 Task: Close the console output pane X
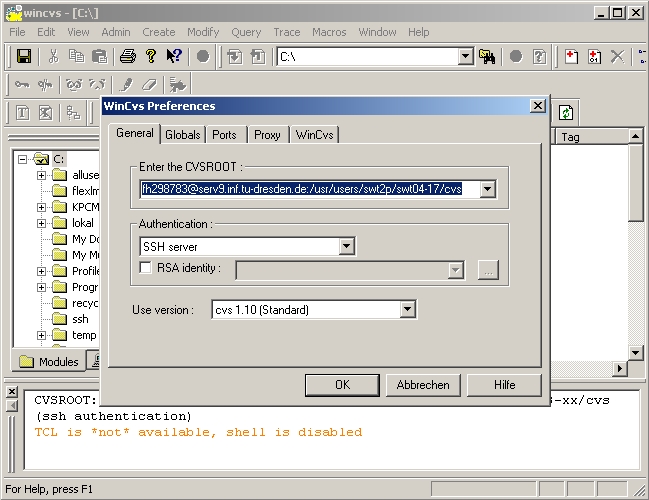click(x=12, y=391)
